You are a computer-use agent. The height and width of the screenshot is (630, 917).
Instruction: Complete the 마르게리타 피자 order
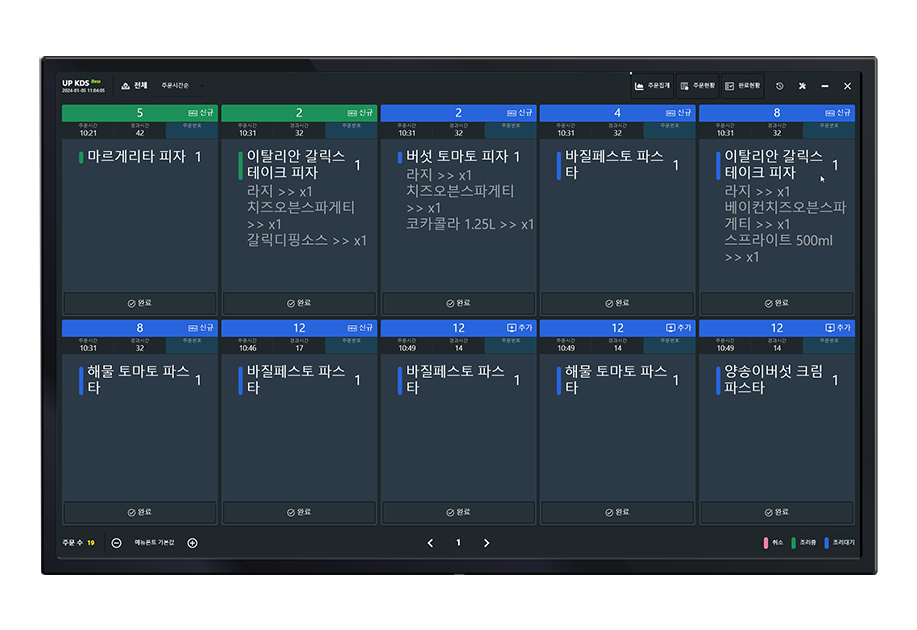(x=139, y=303)
